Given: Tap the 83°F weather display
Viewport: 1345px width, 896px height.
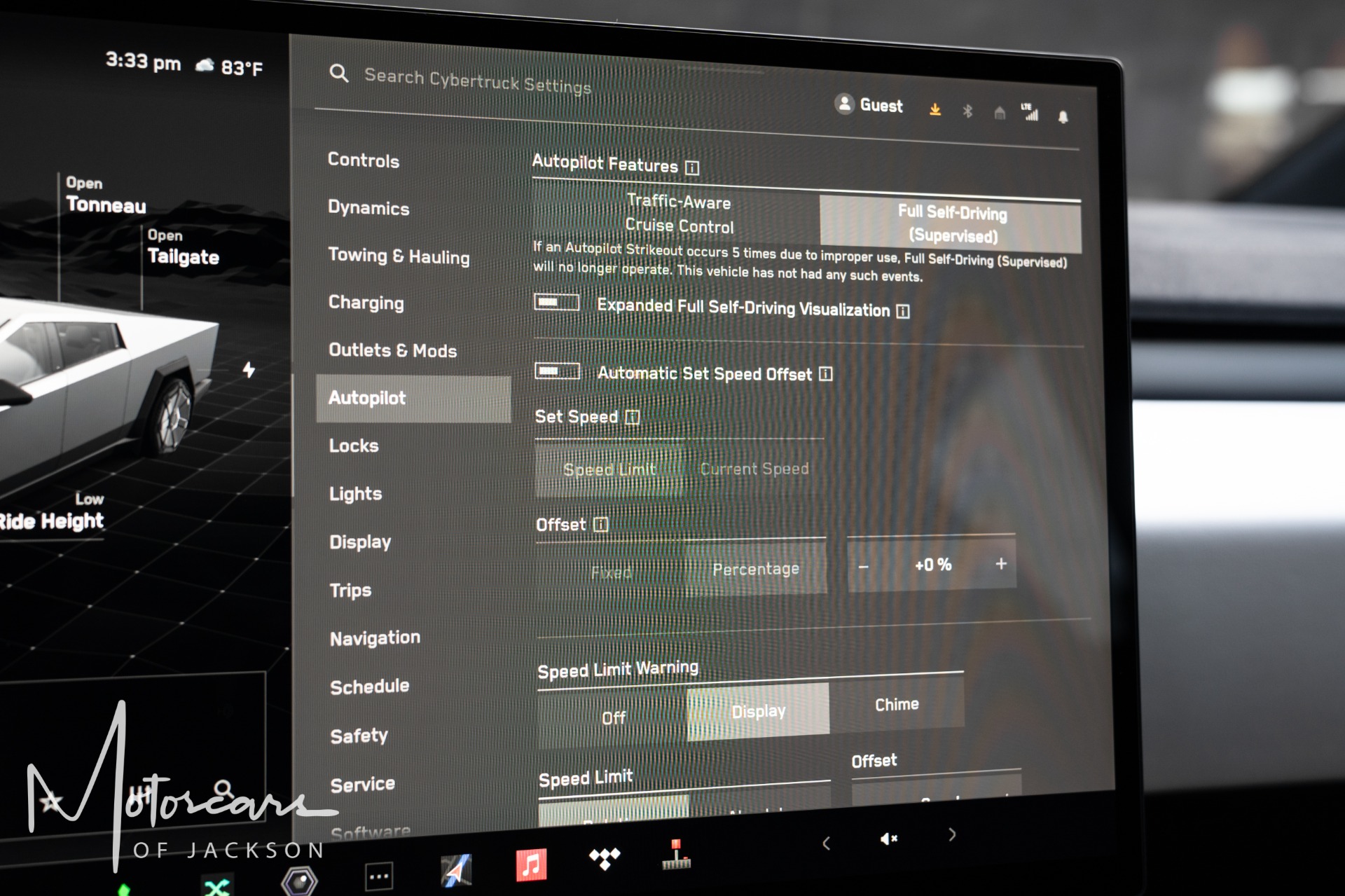Looking at the screenshot, I should coord(229,67).
